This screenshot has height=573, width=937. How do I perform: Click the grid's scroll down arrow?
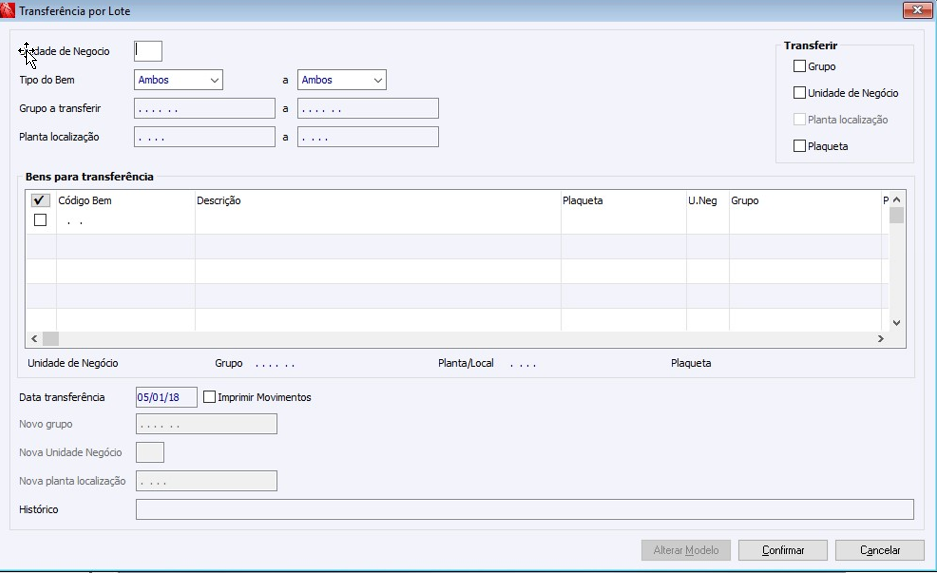point(896,323)
